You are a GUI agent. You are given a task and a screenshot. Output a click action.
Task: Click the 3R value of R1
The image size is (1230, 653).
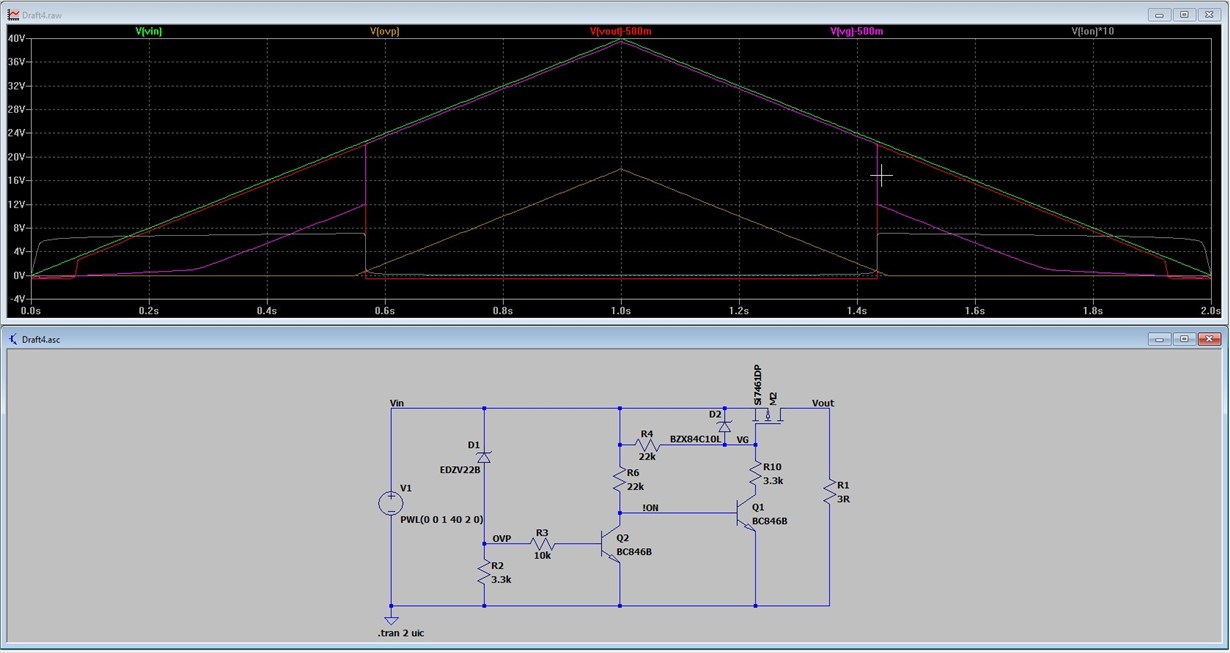tap(843, 498)
